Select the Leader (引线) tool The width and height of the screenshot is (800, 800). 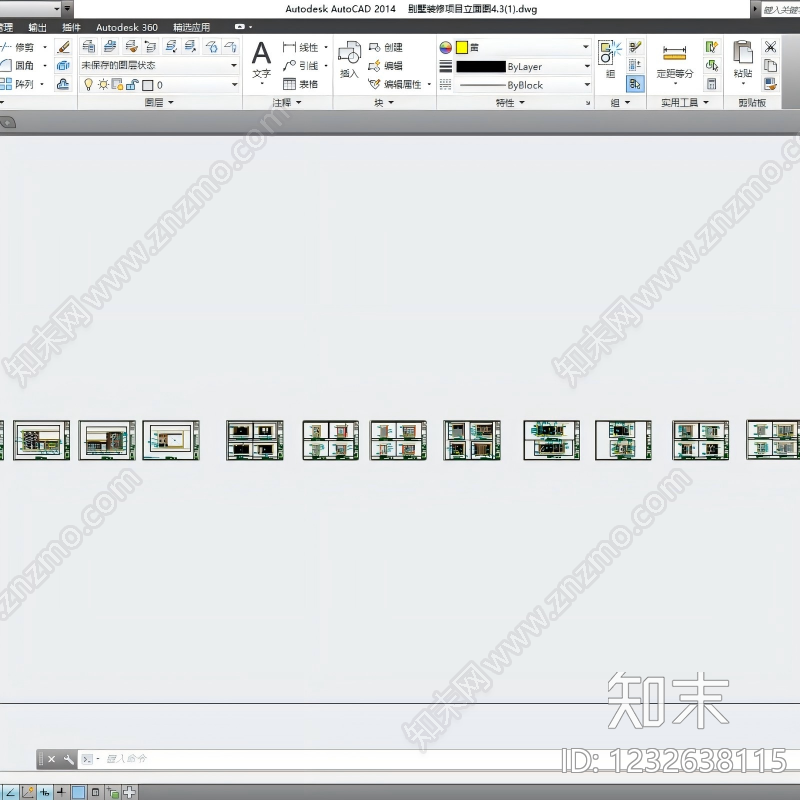coord(301,65)
